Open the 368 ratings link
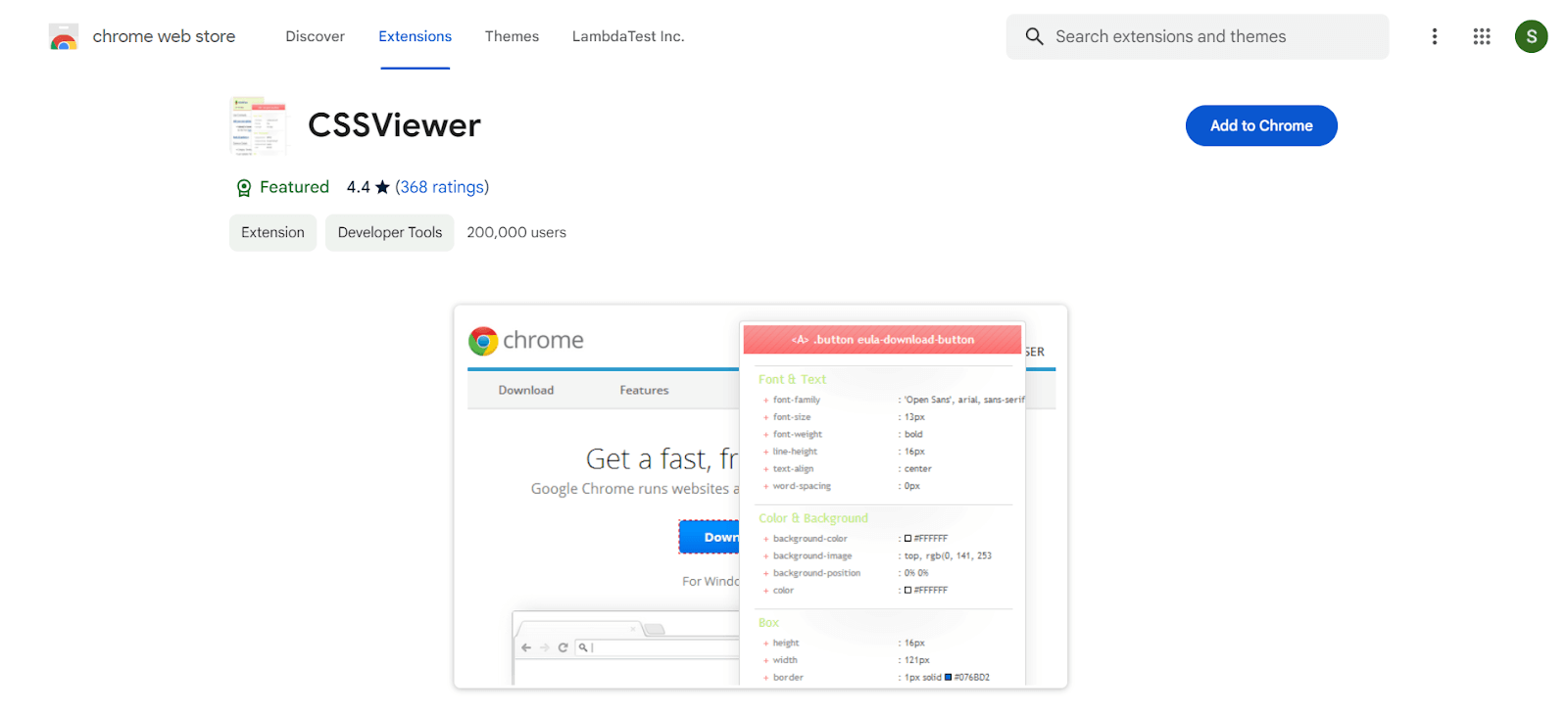This screenshot has height=717, width=1568. click(x=442, y=187)
